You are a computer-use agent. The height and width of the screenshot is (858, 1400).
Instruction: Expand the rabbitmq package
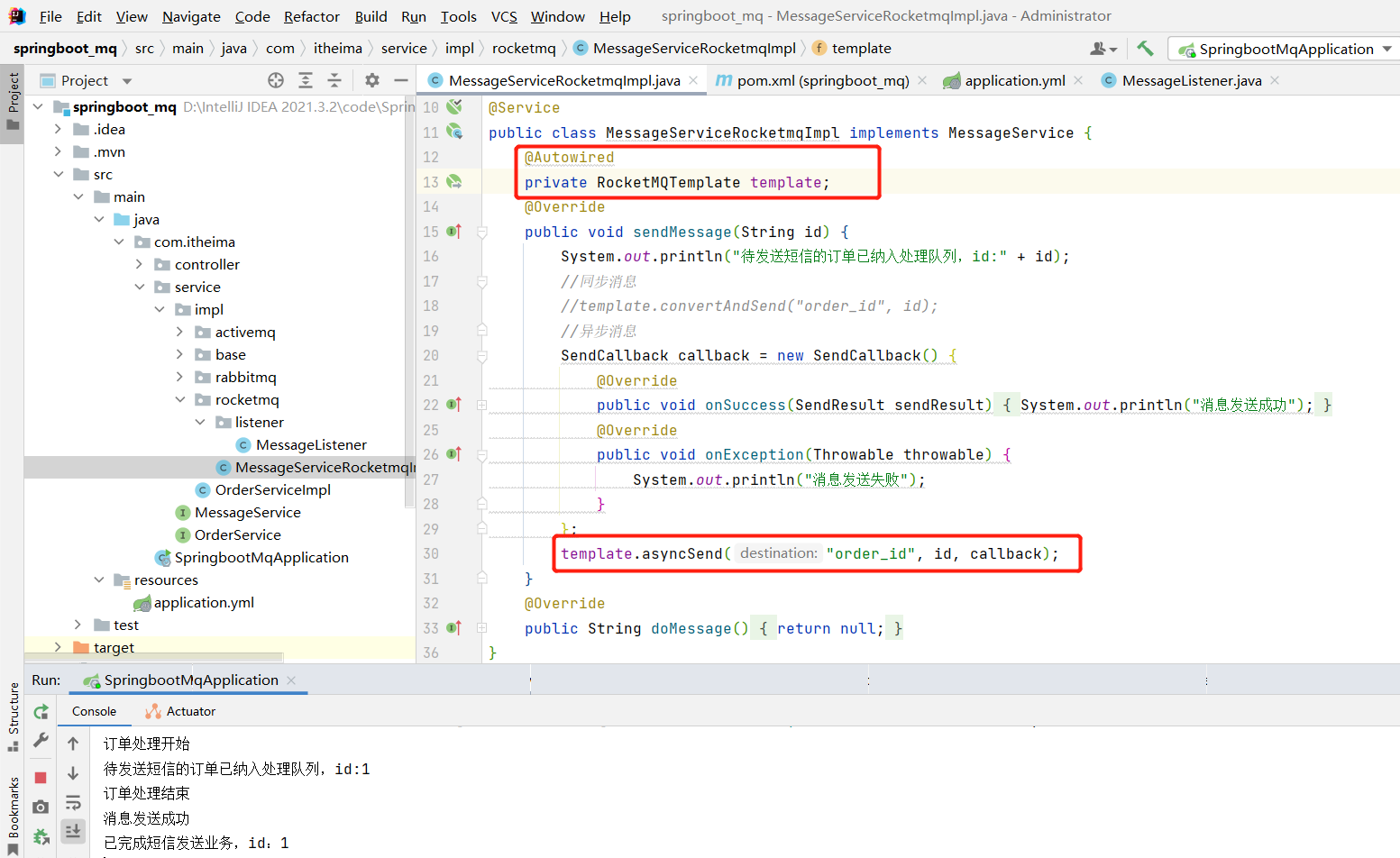tap(179, 377)
